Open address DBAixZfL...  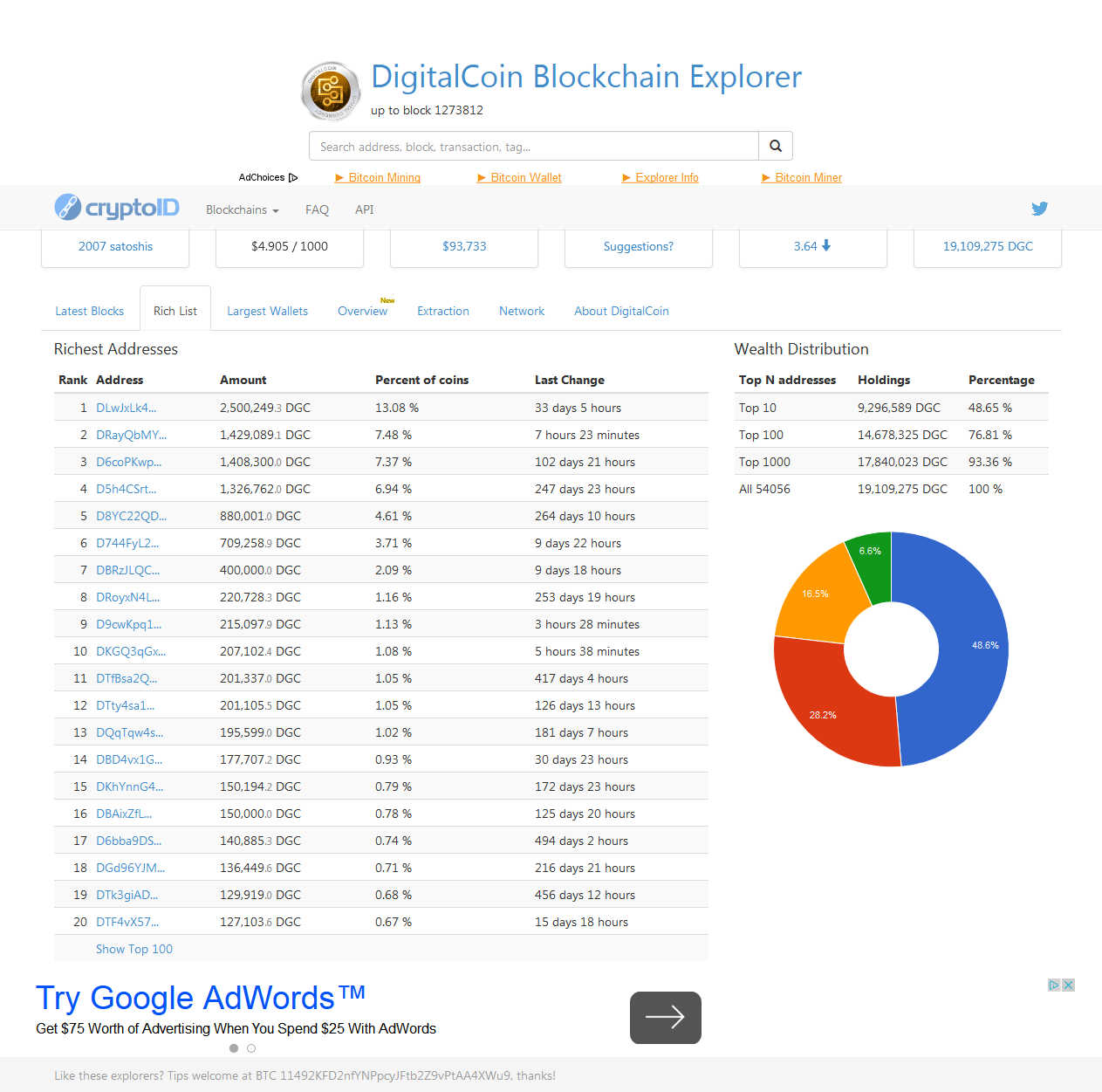point(124,814)
